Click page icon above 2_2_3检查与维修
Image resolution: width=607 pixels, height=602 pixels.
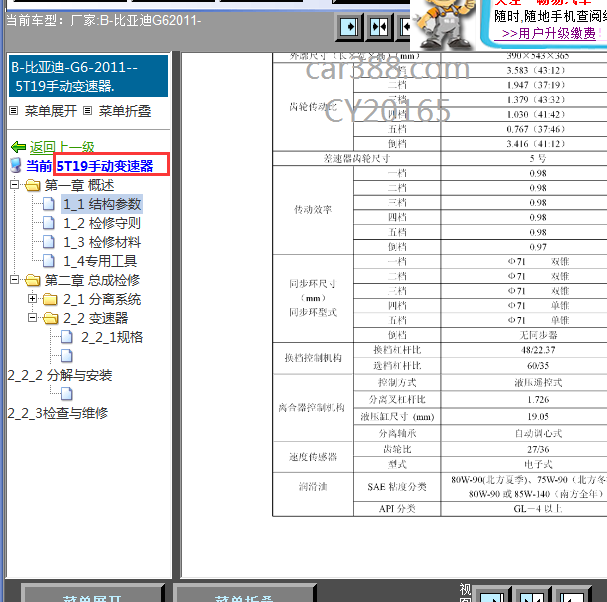67,394
